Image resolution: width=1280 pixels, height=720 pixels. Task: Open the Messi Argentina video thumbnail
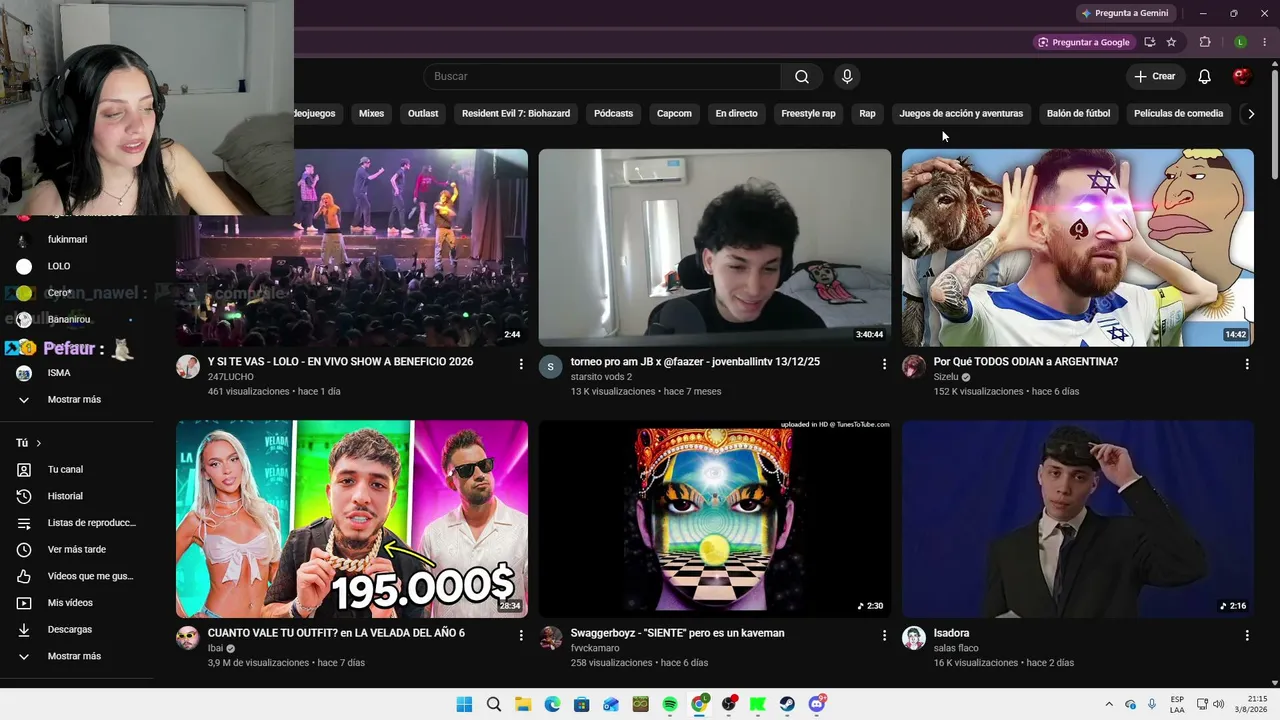pos(1078,248)
